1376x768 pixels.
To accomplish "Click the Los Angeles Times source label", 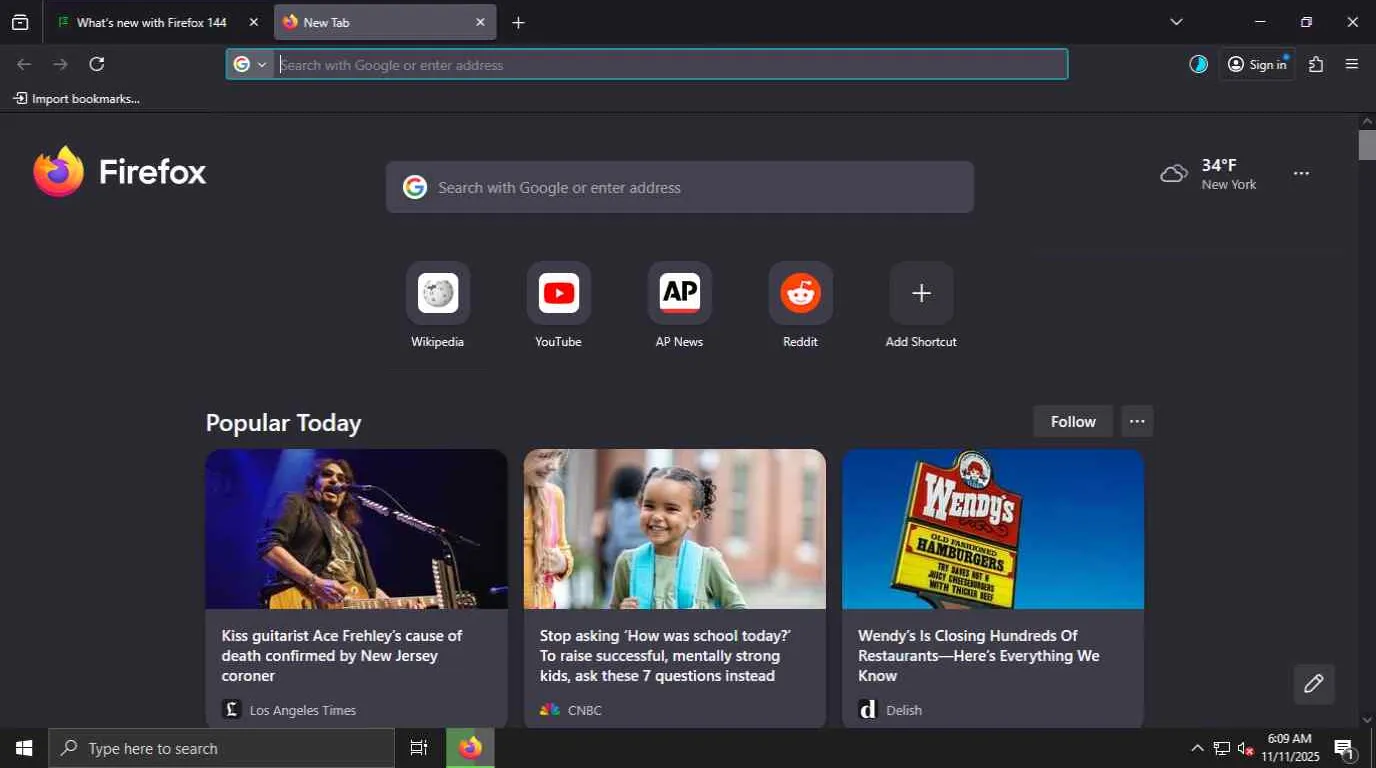I will pyautogui.click(x=303, y=710).
